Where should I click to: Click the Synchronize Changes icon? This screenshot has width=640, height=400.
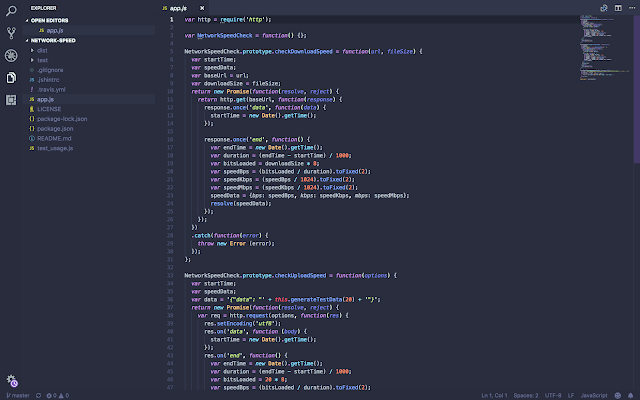click(38, 396)
